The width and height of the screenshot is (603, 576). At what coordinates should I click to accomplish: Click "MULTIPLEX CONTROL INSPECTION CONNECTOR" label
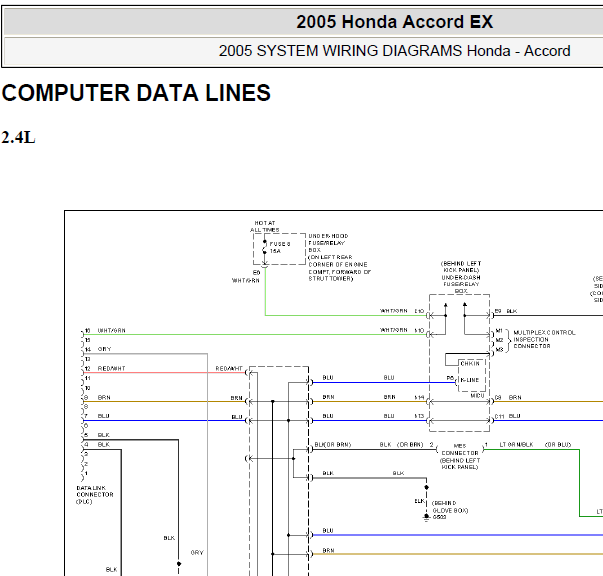(x=544, y=339)
